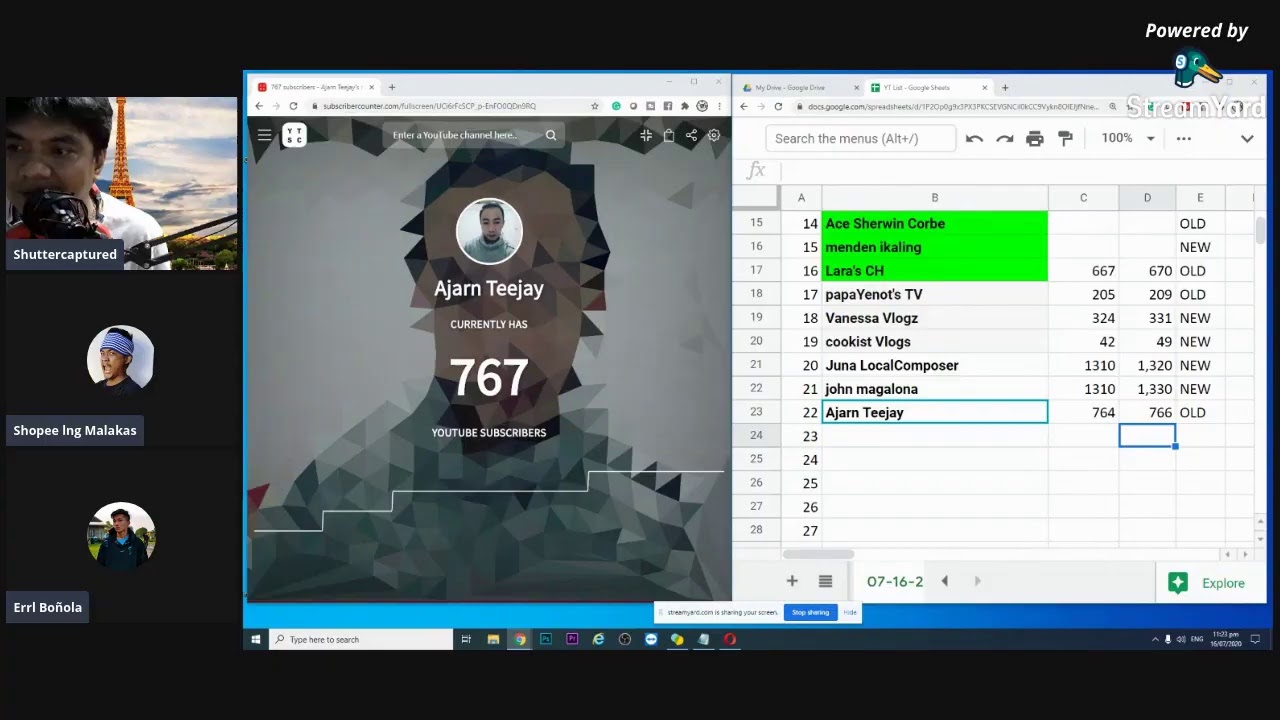Open the Explore button in Sheets
The height and width of the screenshot is (720, 1280).
click(x=1207, y=583)
